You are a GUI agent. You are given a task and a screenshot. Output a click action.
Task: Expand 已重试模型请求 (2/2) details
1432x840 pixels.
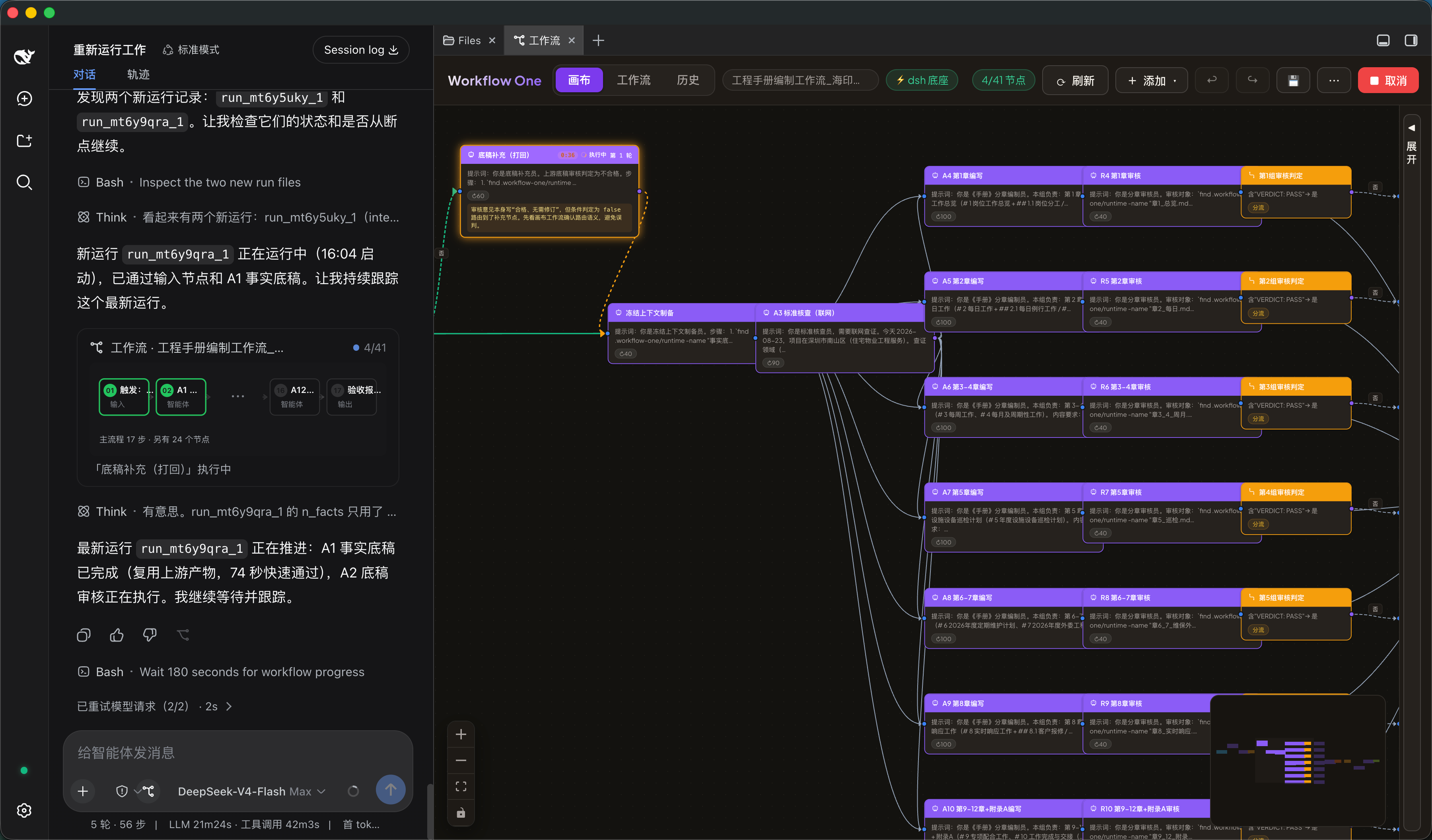tap(154, 706)
